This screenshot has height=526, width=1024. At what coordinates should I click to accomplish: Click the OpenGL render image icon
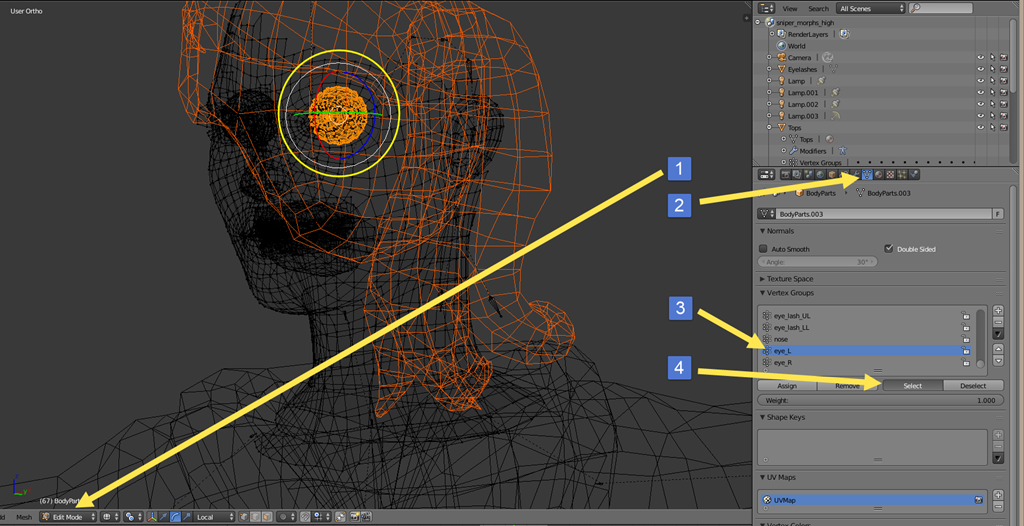click(x=354, y=517)
